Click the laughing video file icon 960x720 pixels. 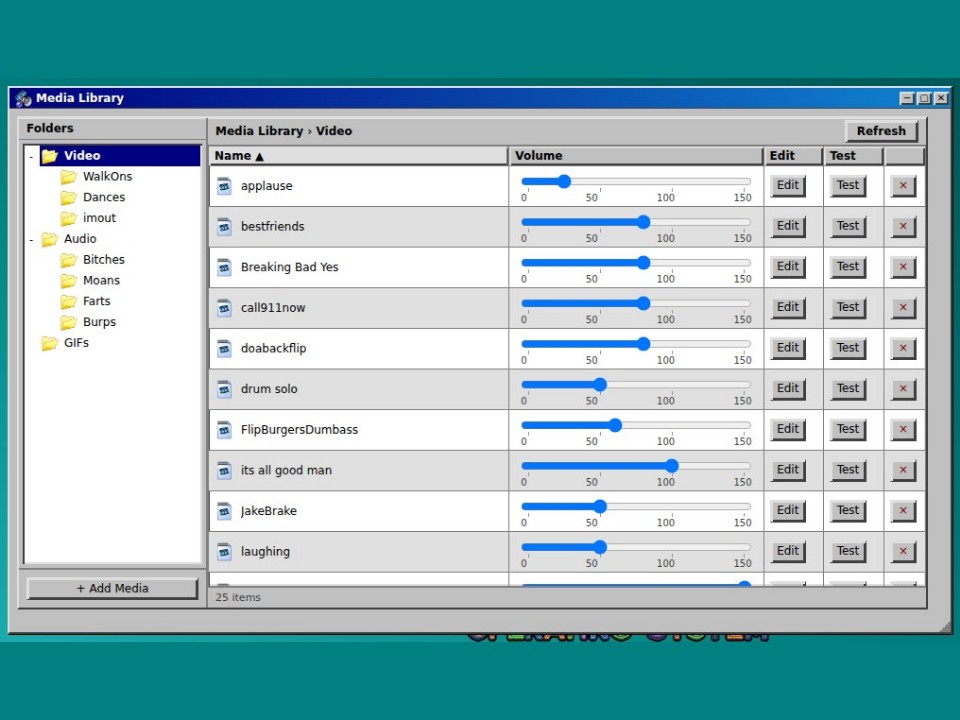coord(225,551)
